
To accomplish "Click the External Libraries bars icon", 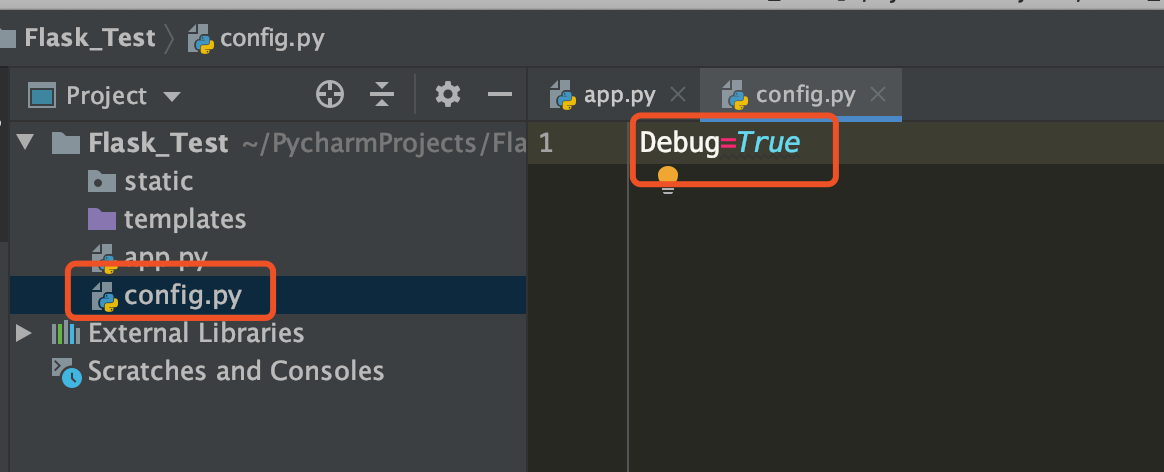I will click(x=66, y=333).
